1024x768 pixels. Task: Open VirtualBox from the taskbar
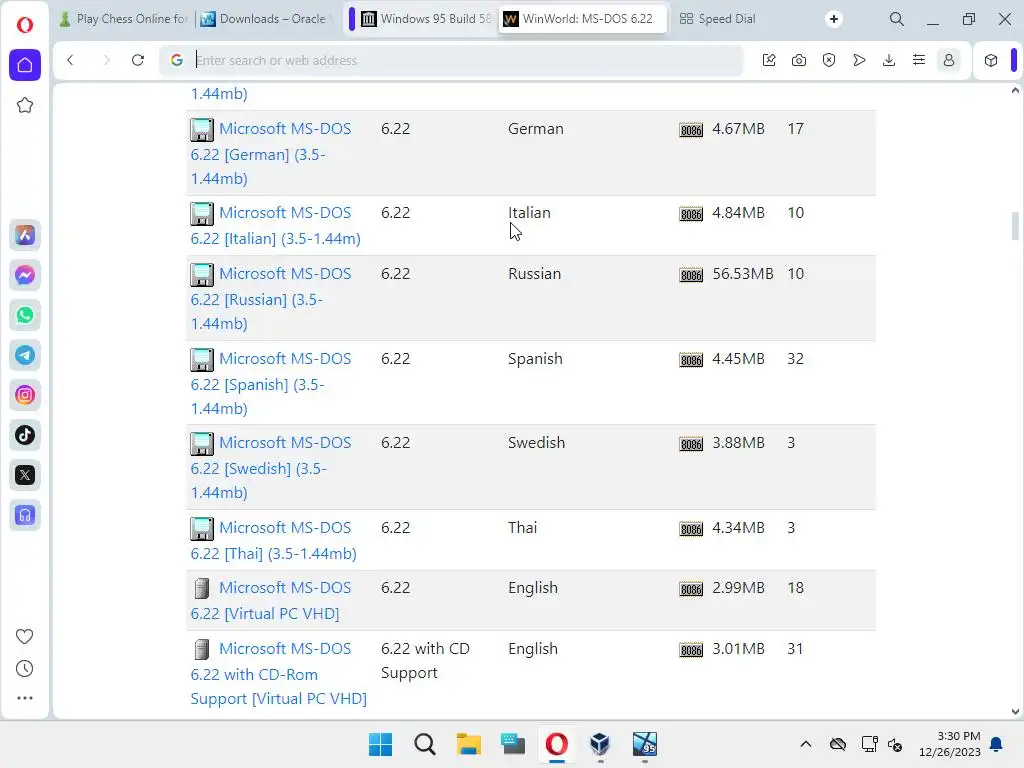[600, 744]
